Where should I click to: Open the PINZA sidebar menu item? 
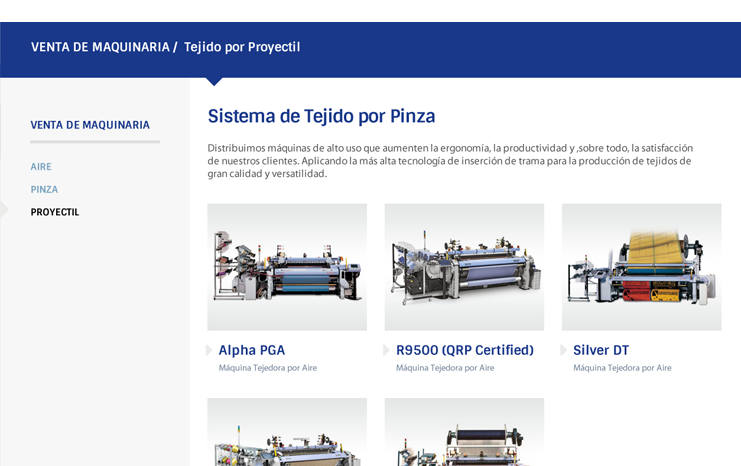pyautogui.click(x=44, y=190)
